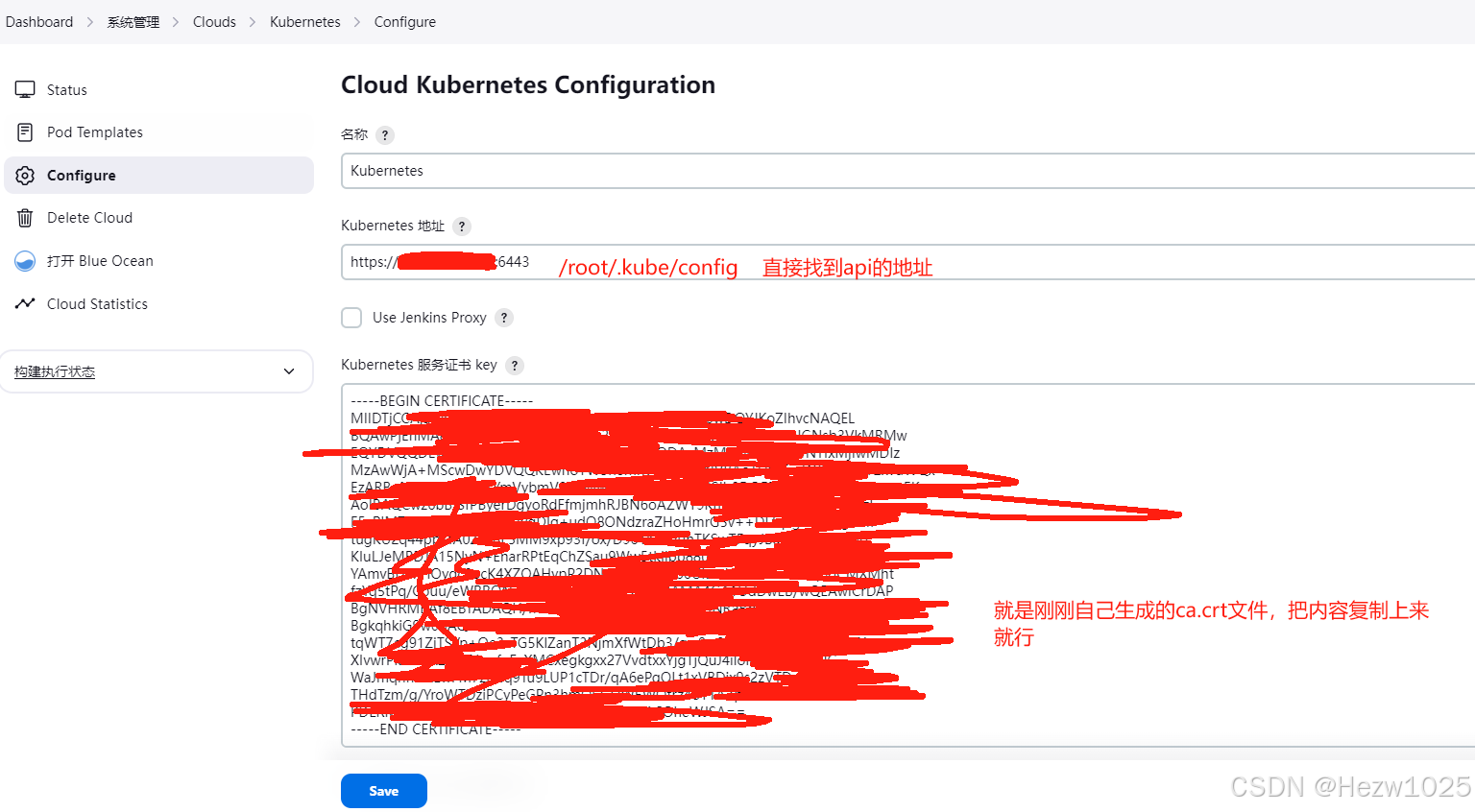Focus the 名称 input containing Kubernetes
Image resolution: width=1475 pixels, height=812 pixels.
tap(907, 171)
